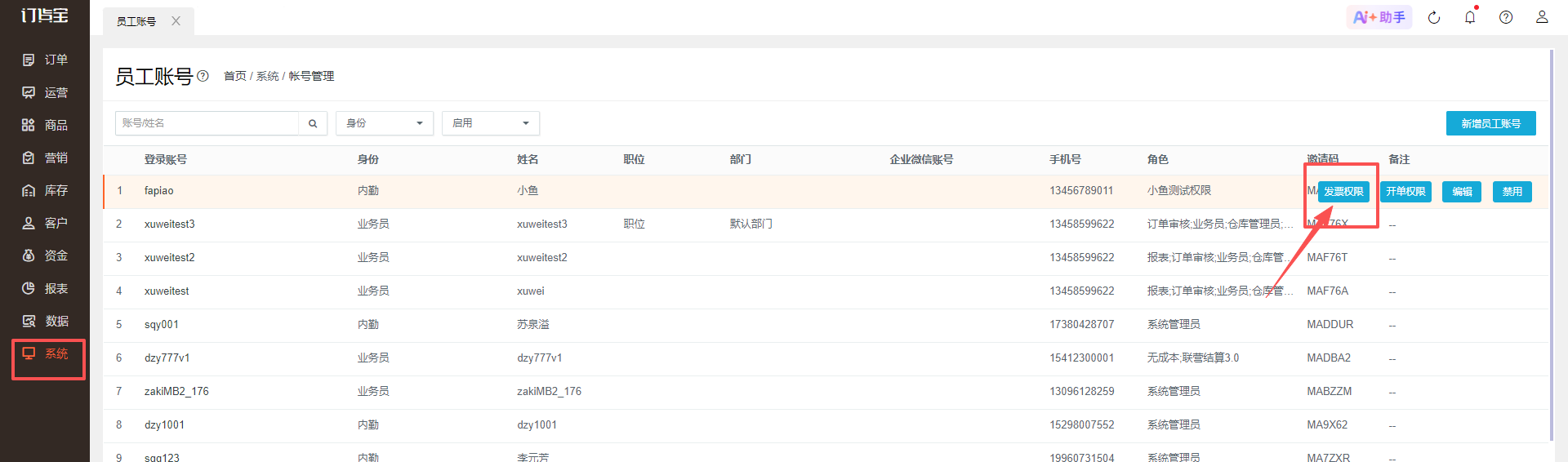Image resolution: width=1568 pixels, height=462 pixels.
Task: Open the 客户 customers sidebar menu
Action: click(45, 223)
